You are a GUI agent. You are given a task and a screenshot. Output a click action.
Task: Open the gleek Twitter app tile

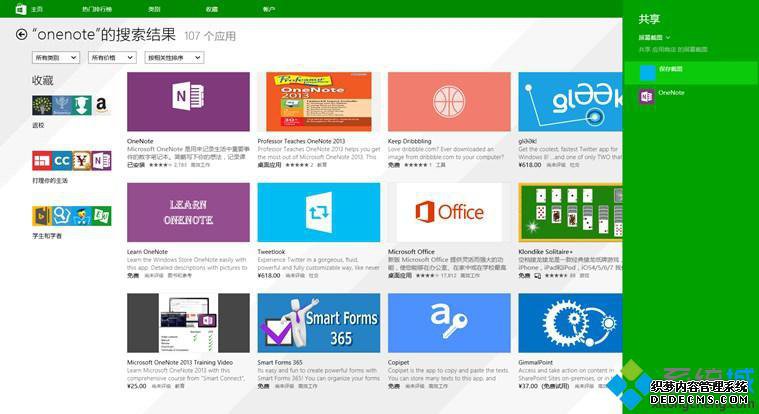coord(570,102)
